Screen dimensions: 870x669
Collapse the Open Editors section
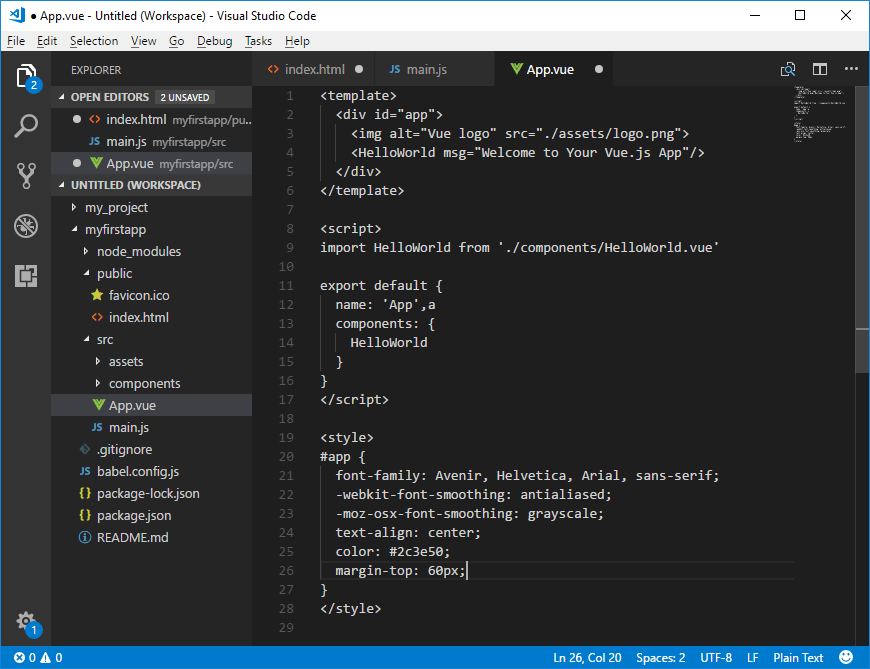pyautogui.click(x=62, y=97)
